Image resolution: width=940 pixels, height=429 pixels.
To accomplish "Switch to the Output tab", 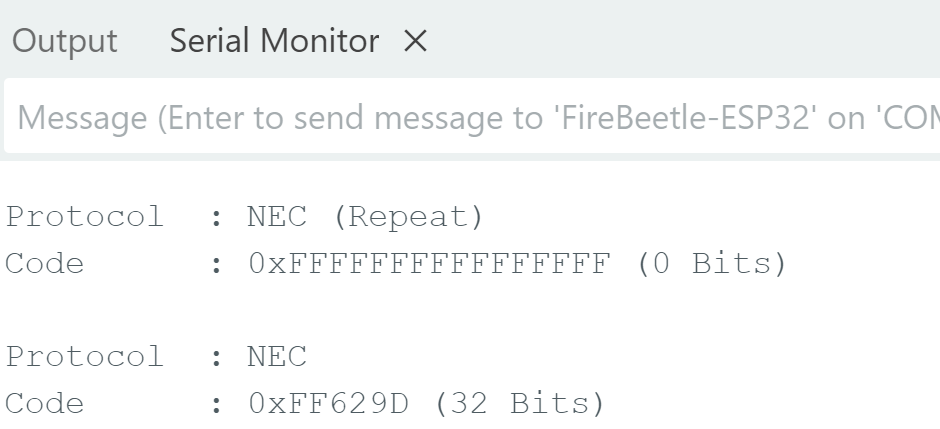I will pos(64,42).
